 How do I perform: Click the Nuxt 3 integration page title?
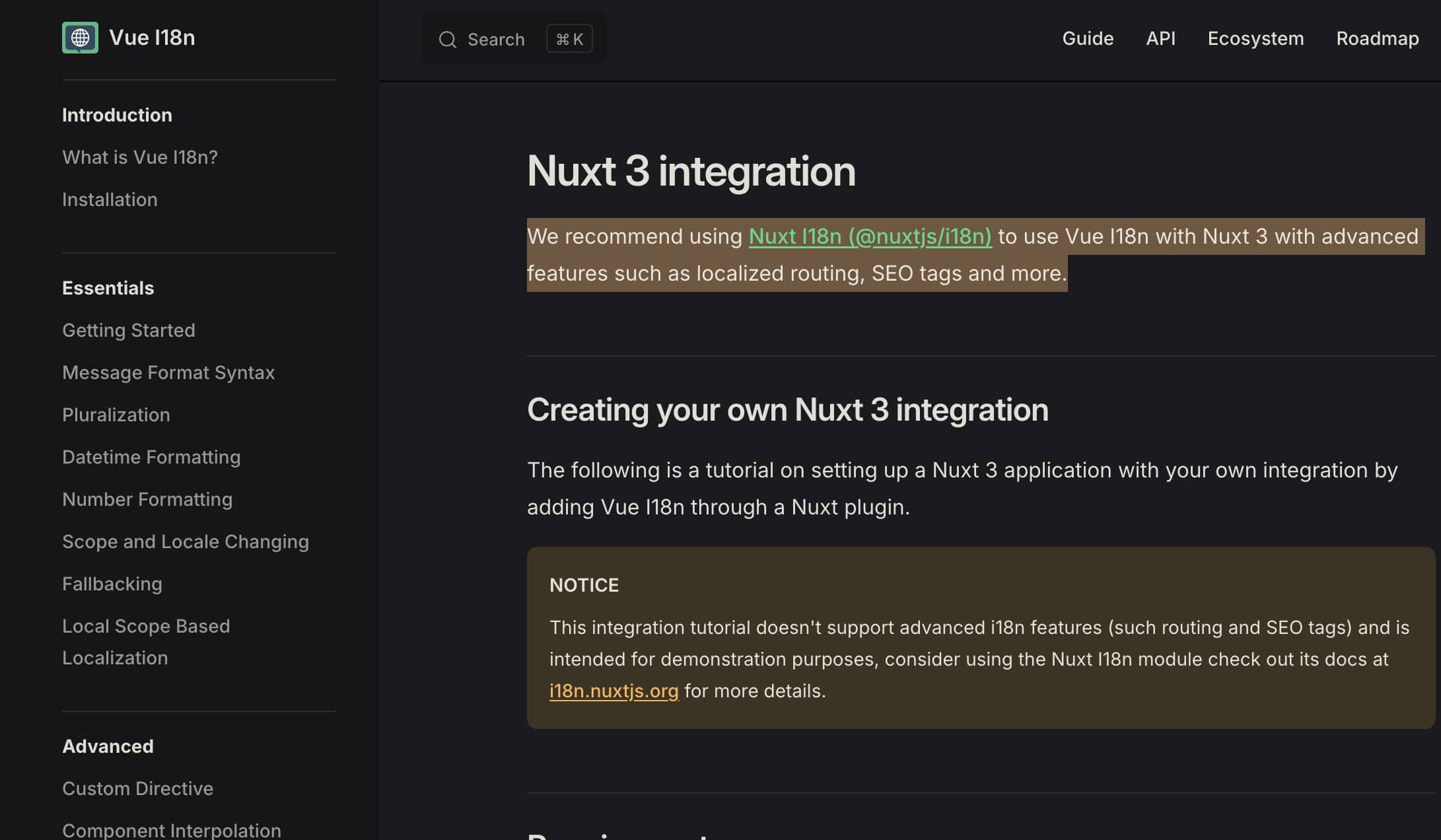(x=691, y=171)
